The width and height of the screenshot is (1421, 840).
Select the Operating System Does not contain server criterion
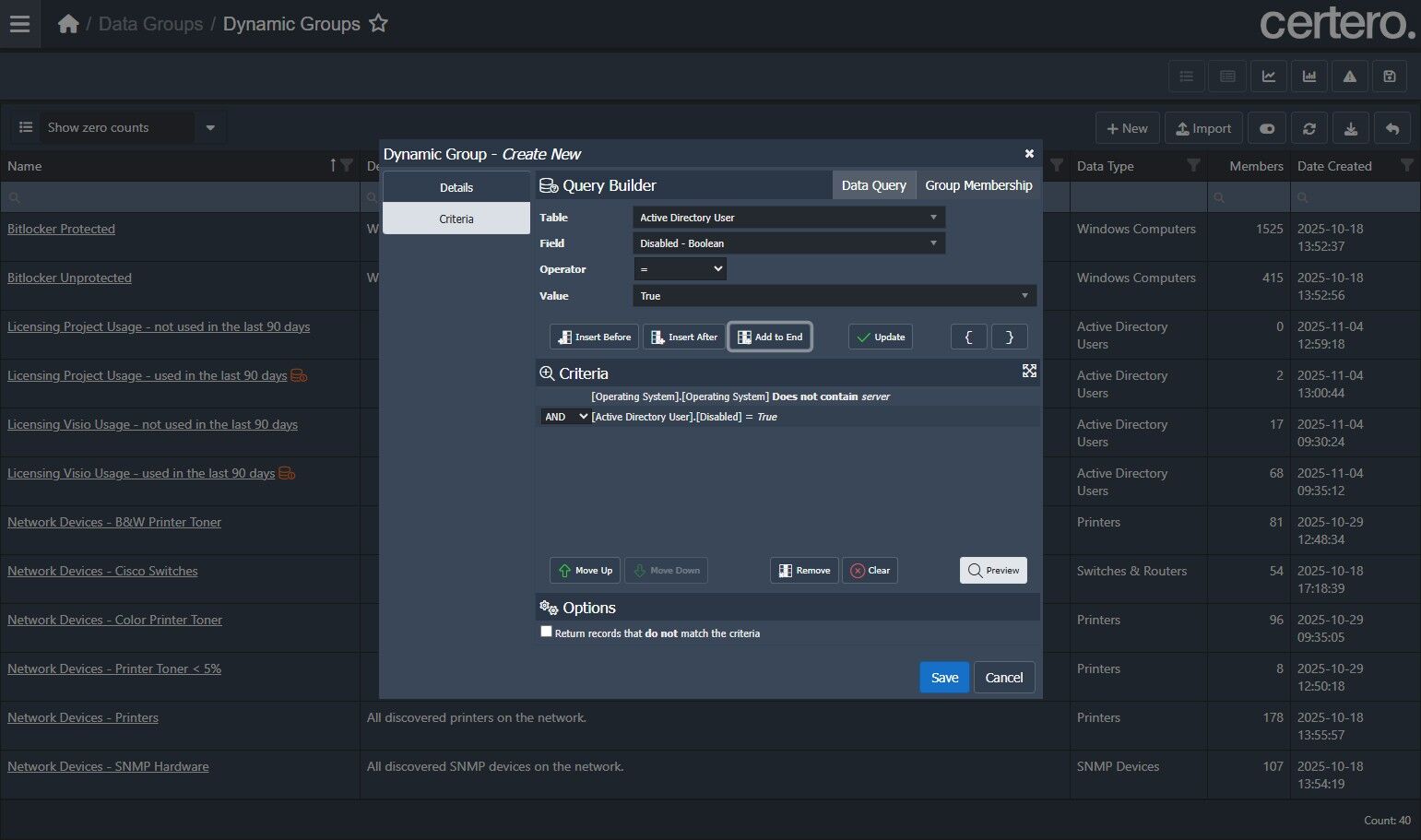point(788,396)
